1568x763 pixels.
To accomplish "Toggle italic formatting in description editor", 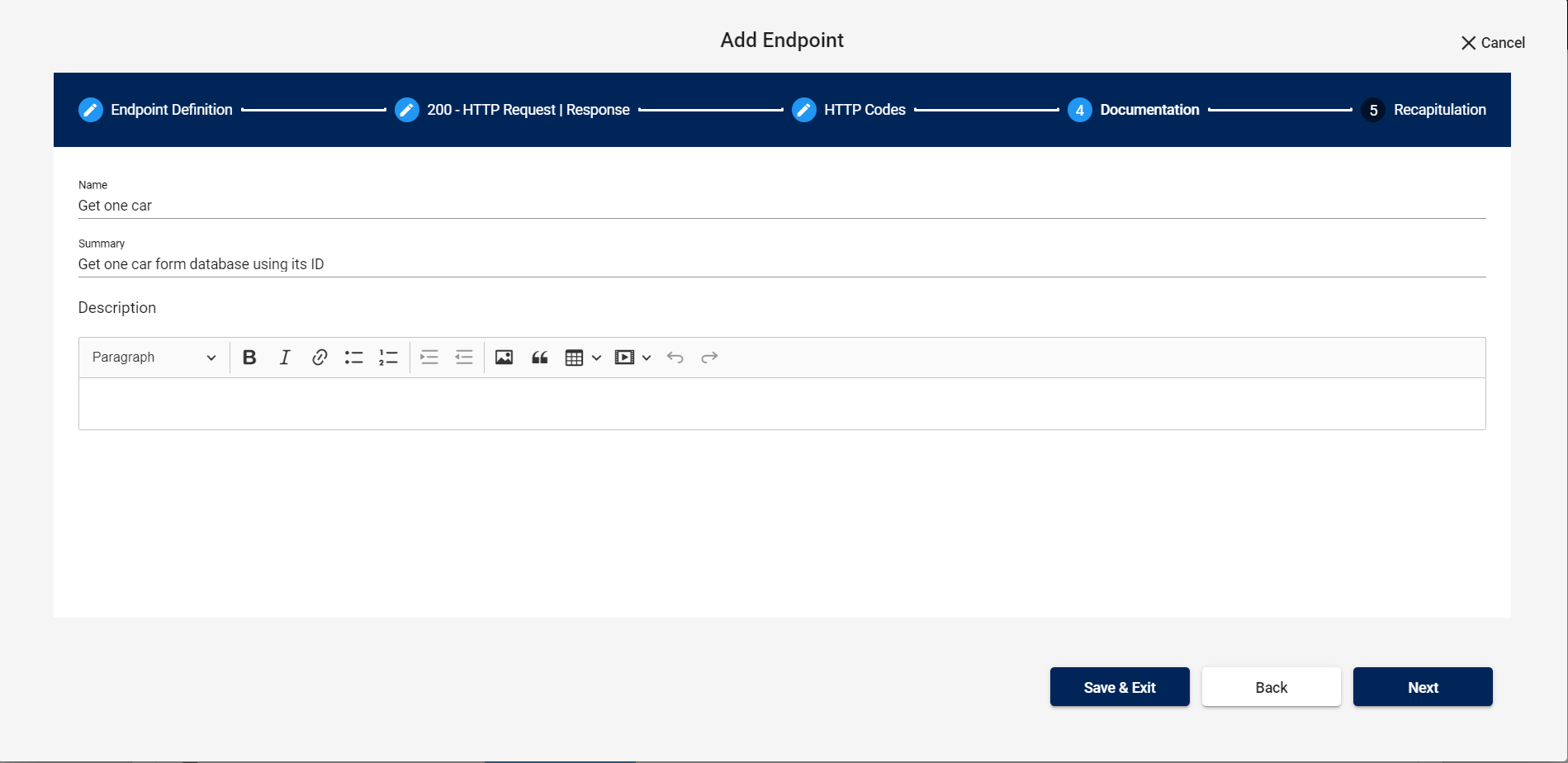I will [x=285, y=358].
